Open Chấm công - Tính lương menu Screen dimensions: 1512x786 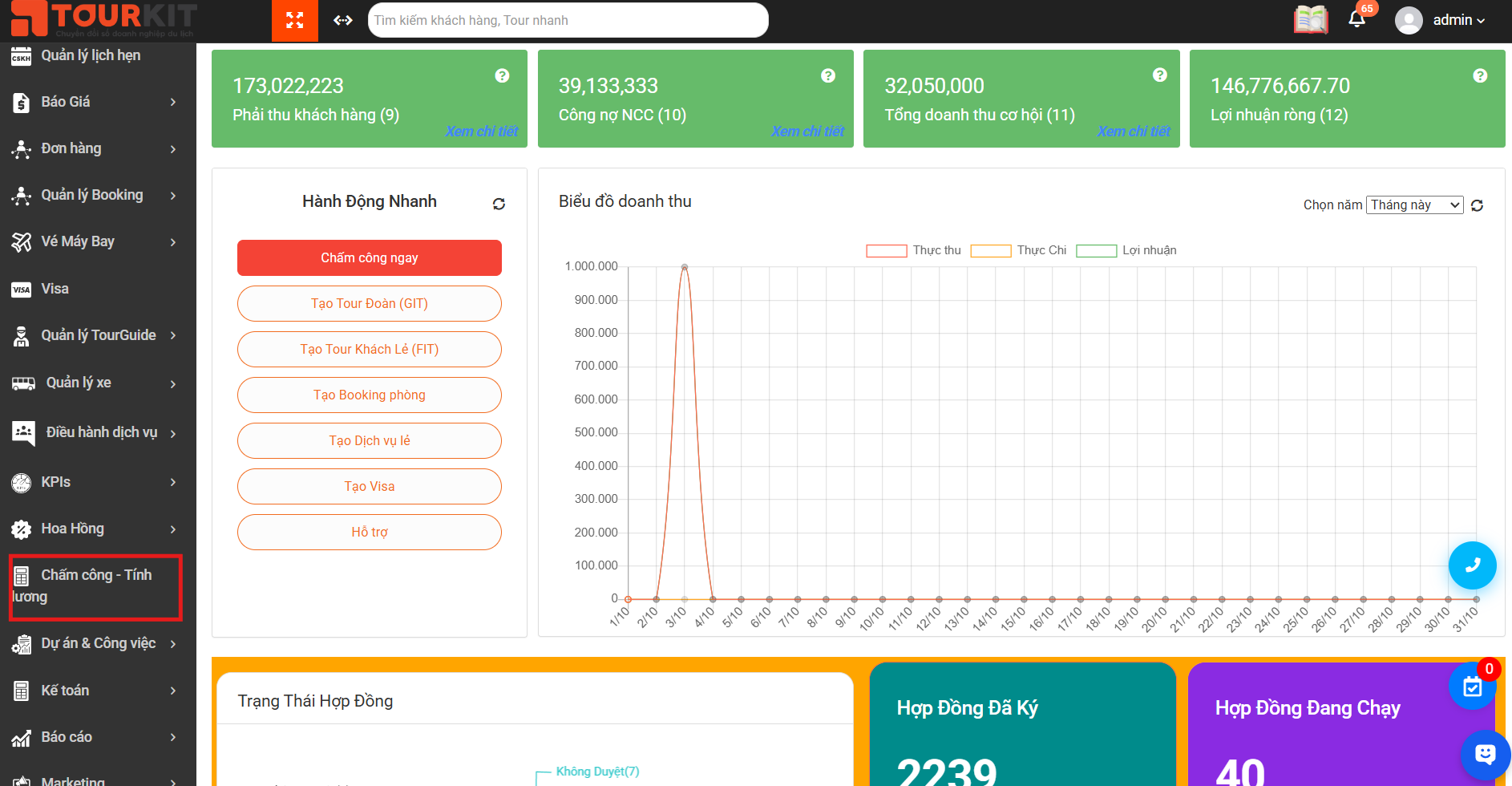click(95, 586)
